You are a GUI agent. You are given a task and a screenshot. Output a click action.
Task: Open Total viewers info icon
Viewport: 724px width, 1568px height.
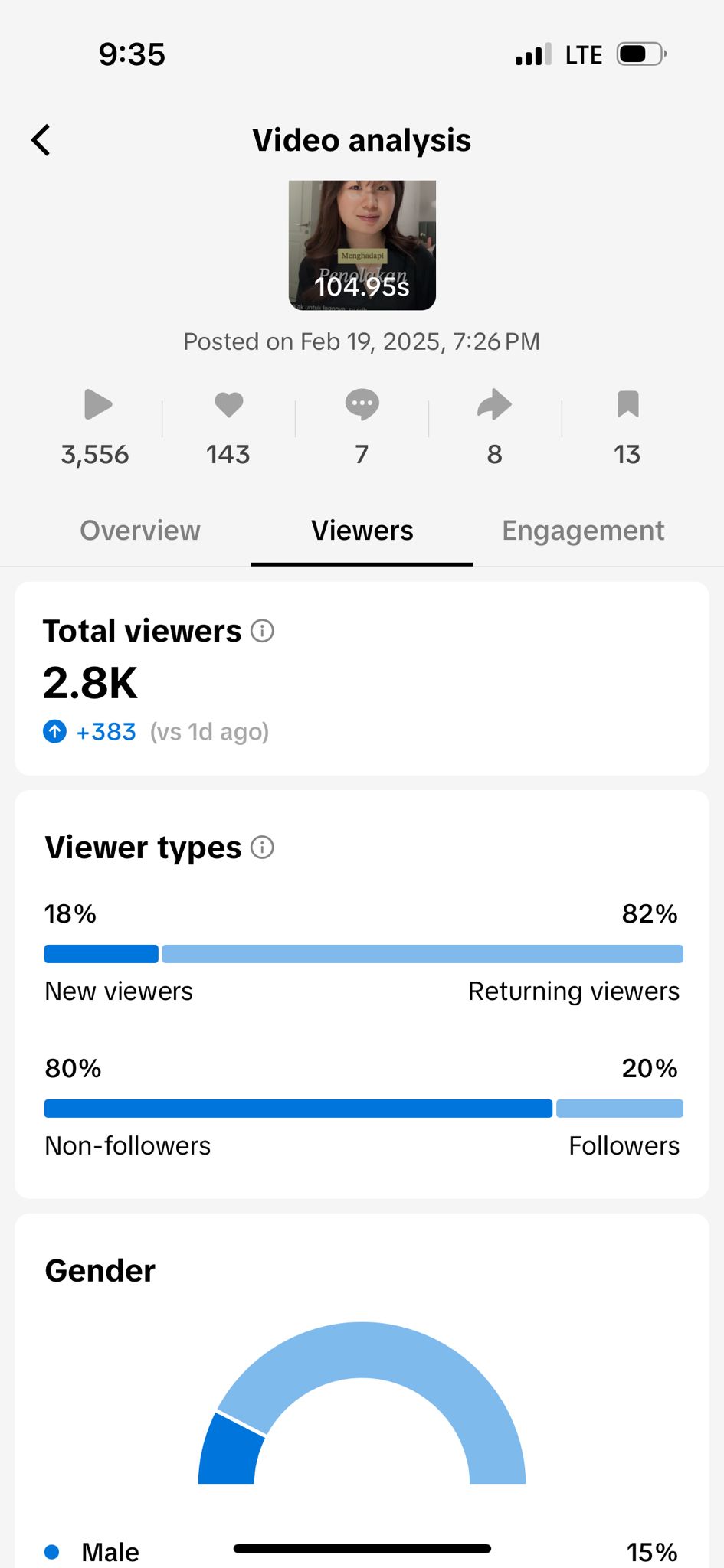(262, 631)
